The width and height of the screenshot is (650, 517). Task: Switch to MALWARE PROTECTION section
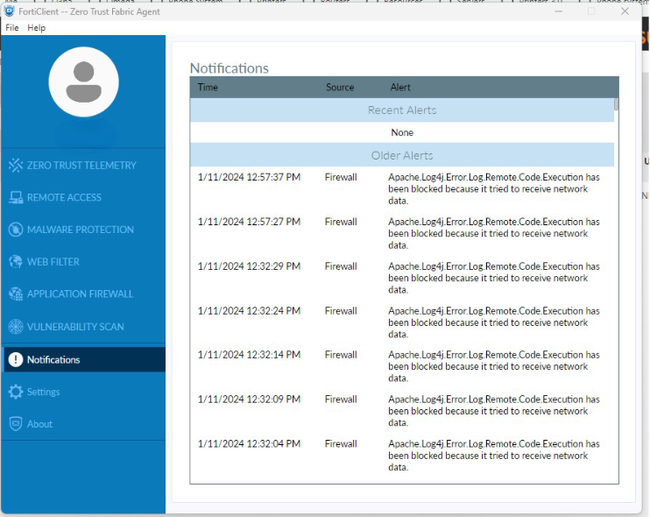coord(80,230)
